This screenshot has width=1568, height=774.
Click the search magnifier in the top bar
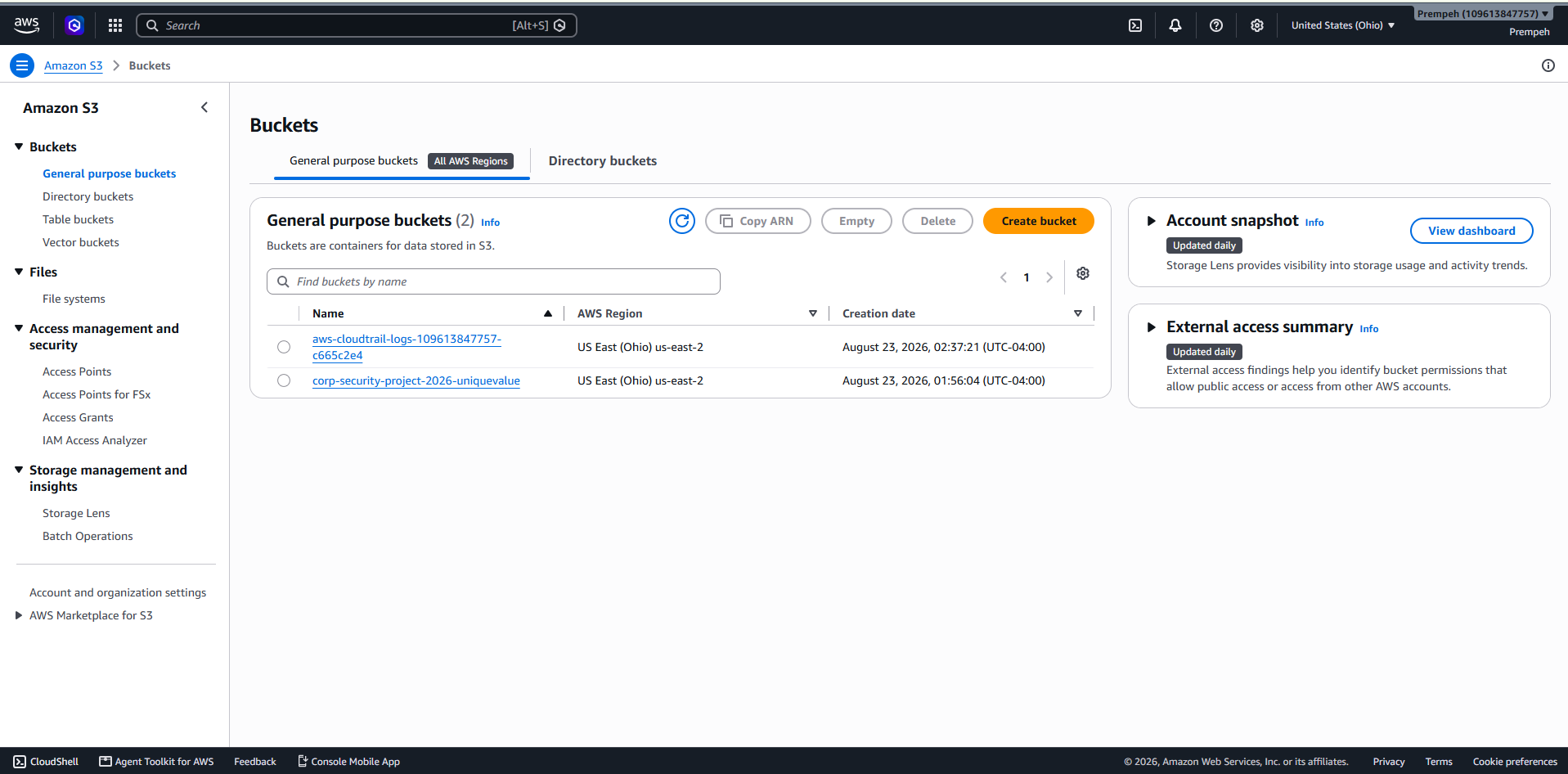(x=152, y=25)
